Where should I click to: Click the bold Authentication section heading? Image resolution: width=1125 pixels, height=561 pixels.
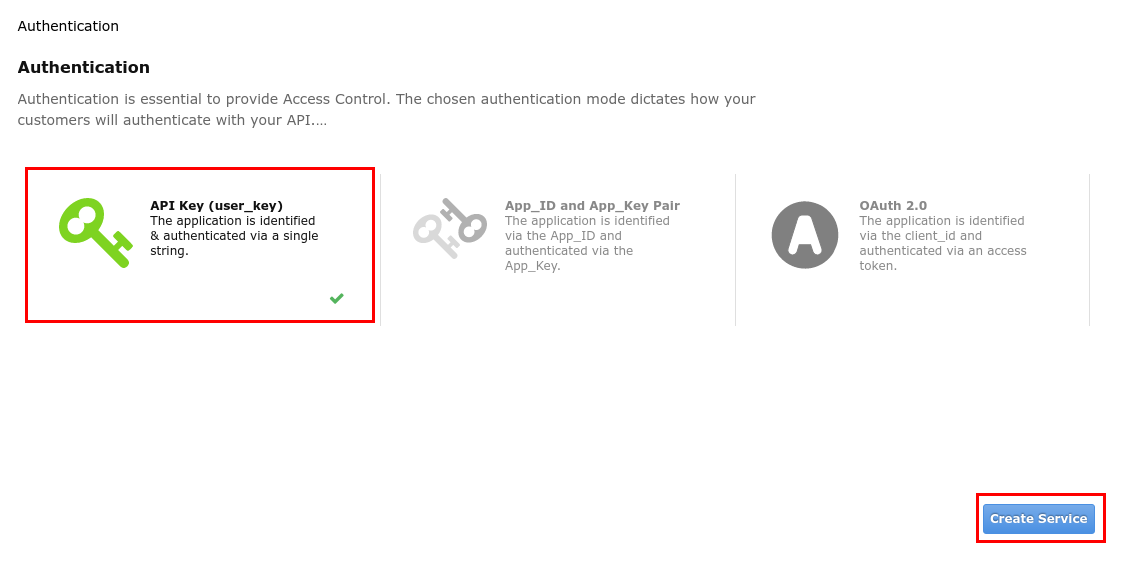[83, 68]
